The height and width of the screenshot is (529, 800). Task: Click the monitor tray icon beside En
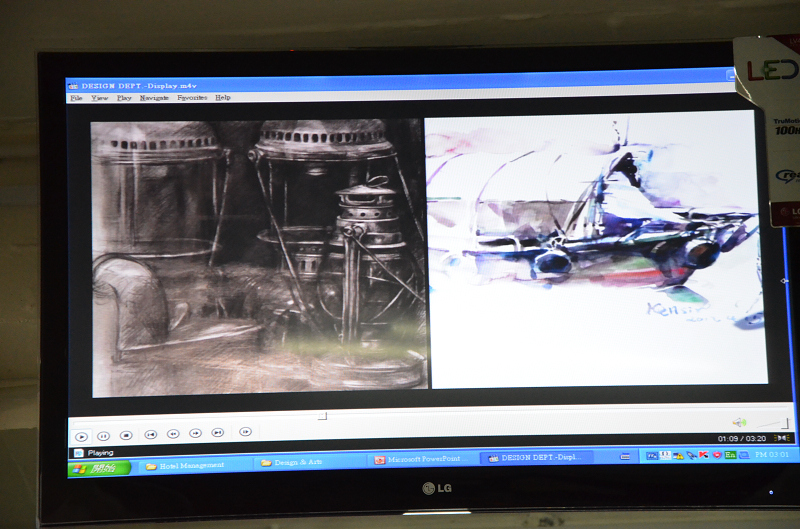coord(743,455)
